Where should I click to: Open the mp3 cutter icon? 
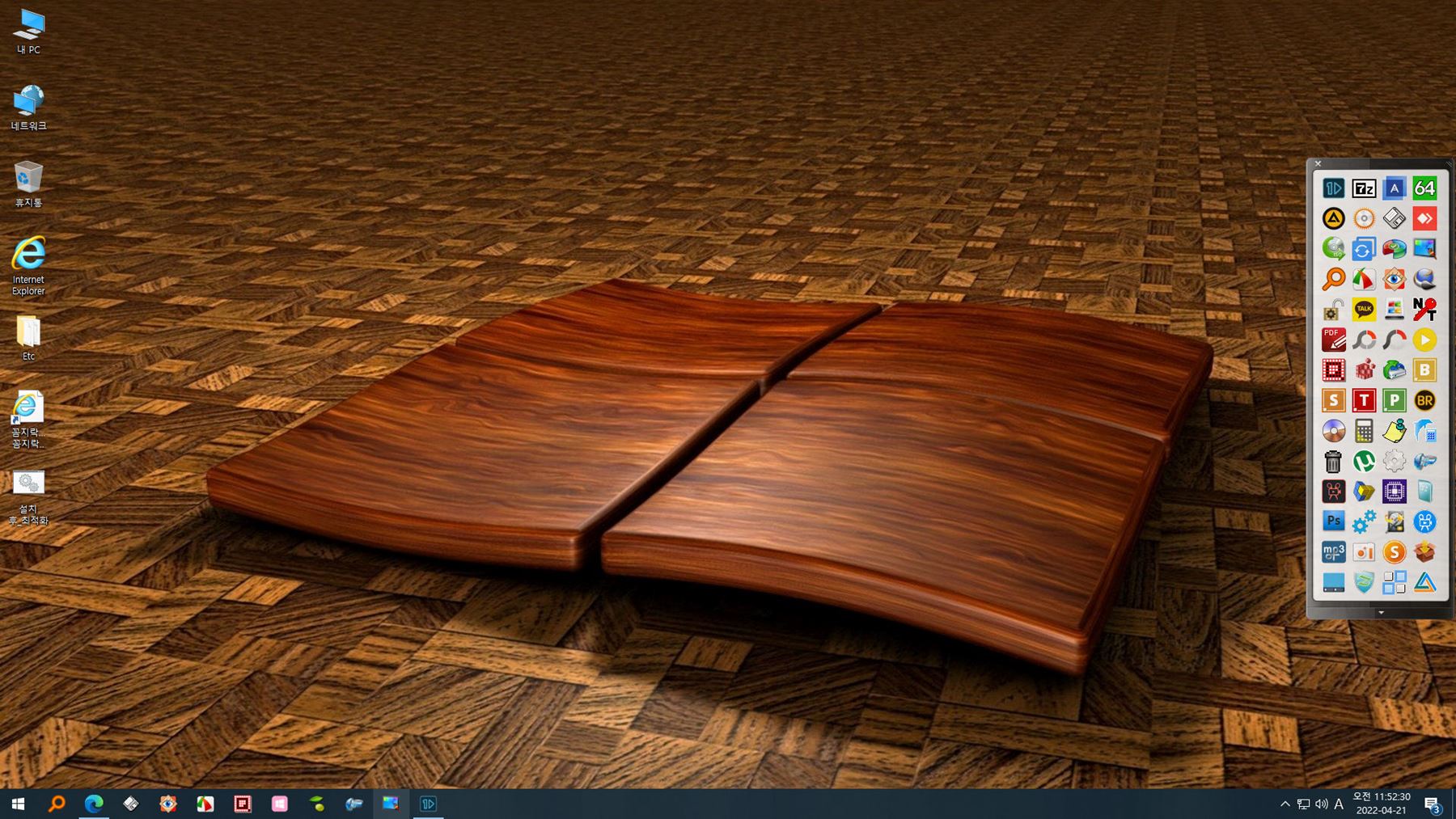[1333, 552]
